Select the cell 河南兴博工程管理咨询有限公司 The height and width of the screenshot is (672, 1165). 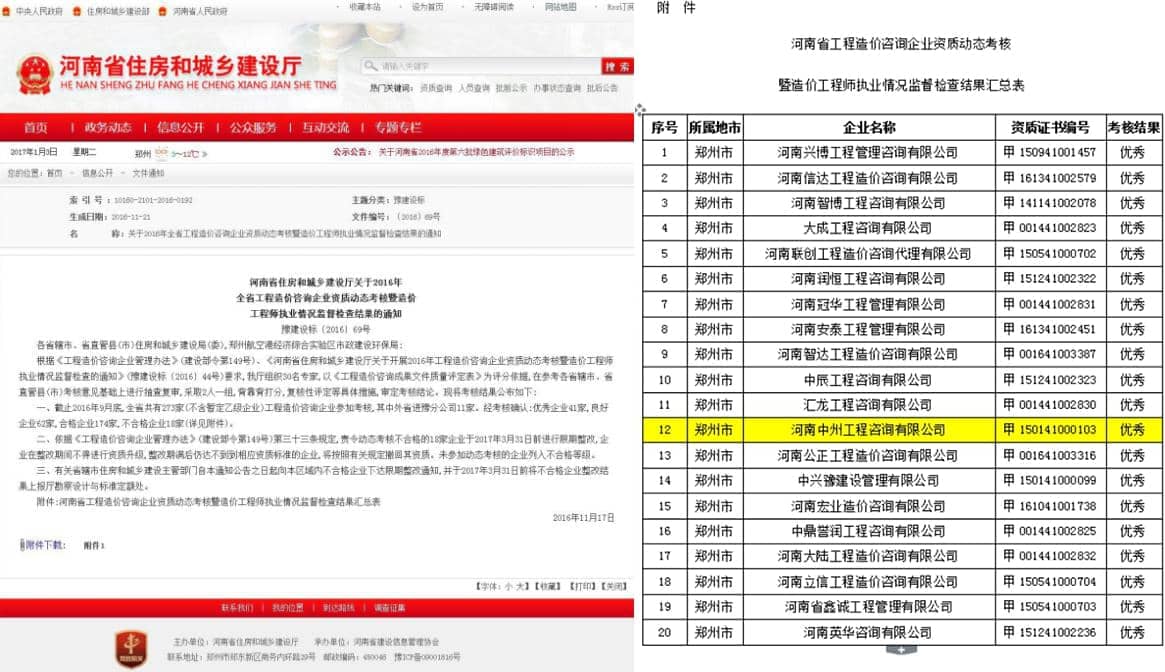(869, 152)
